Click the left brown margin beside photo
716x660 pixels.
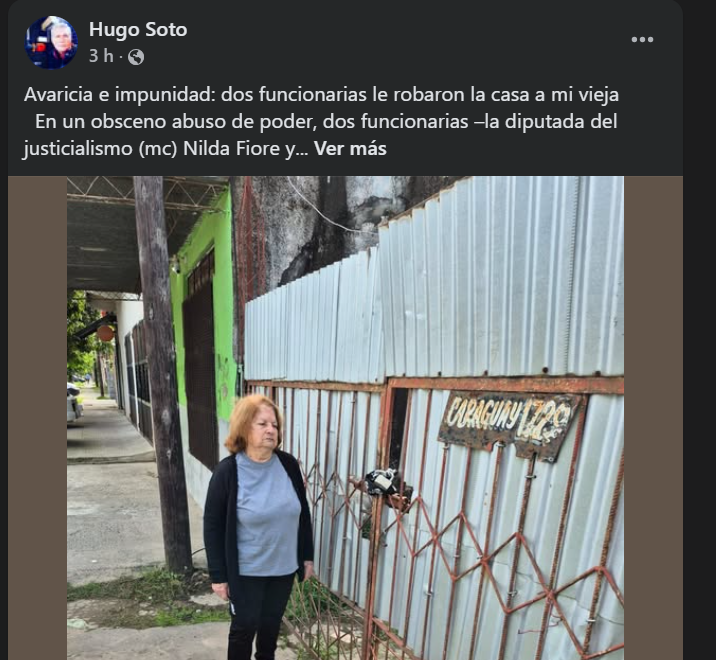click(37, 418)
